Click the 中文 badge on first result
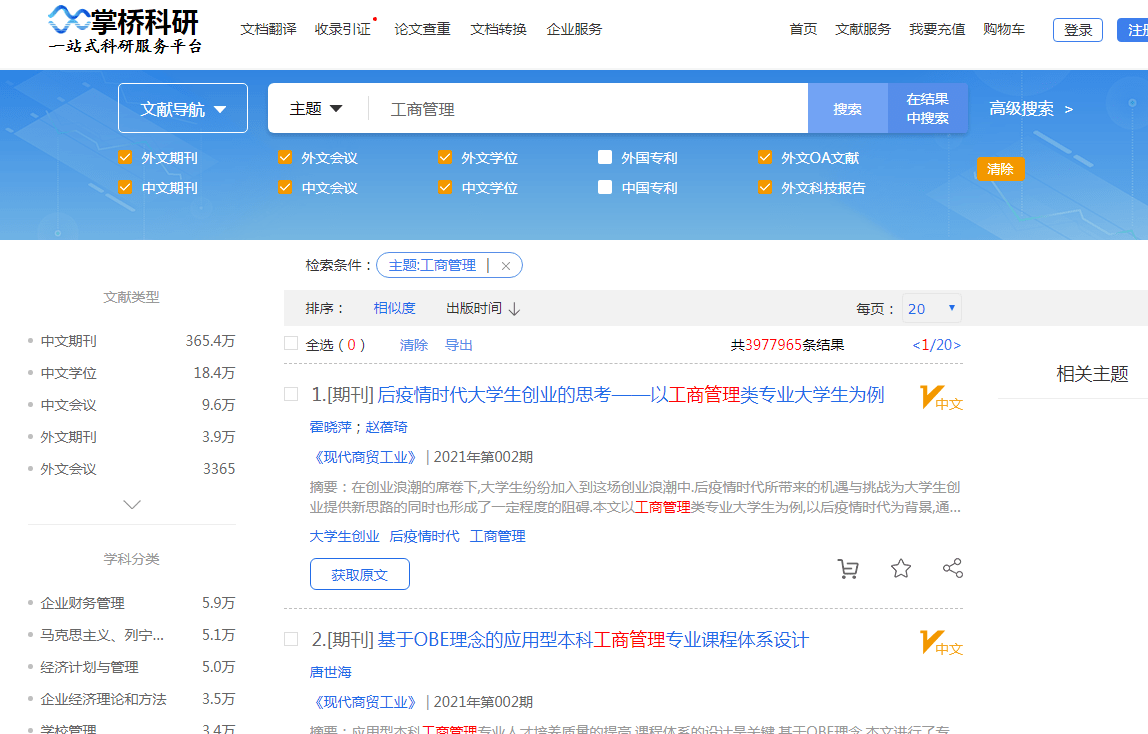Viewport: 1148px width, 734px height. click(942, 397)
